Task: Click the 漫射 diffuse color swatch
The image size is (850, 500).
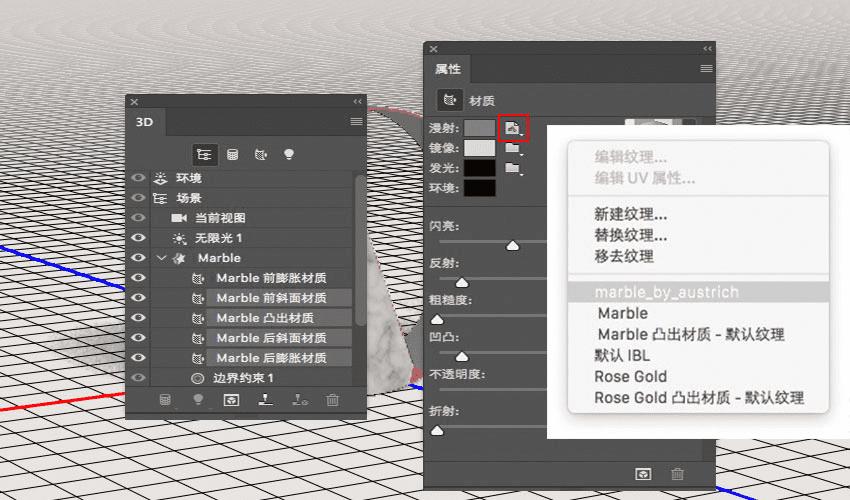Action: [480, 129]
